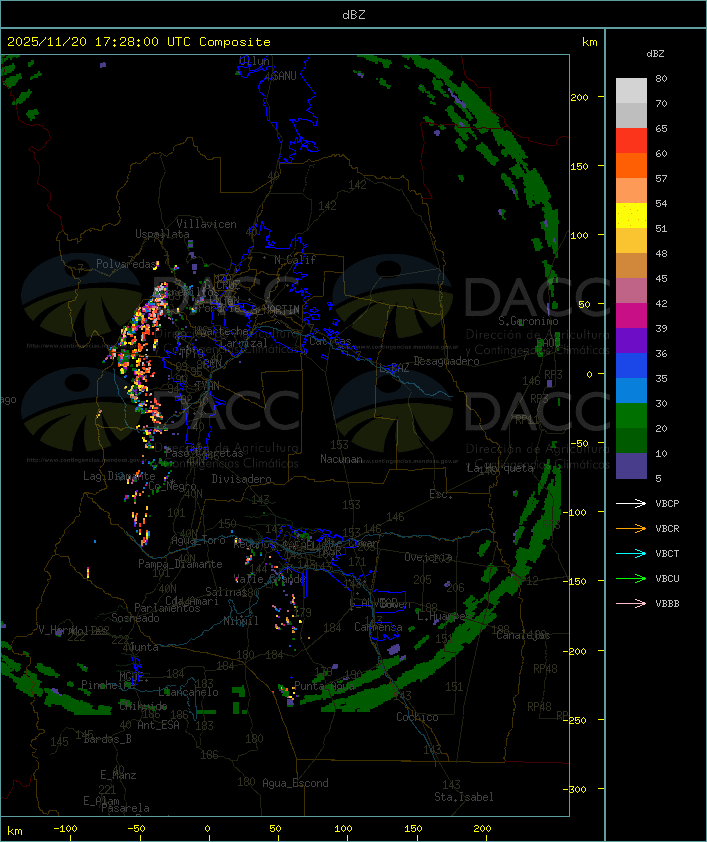
Task: Click the white VBCP arrow icon
Action: click(x=631, y=503)
